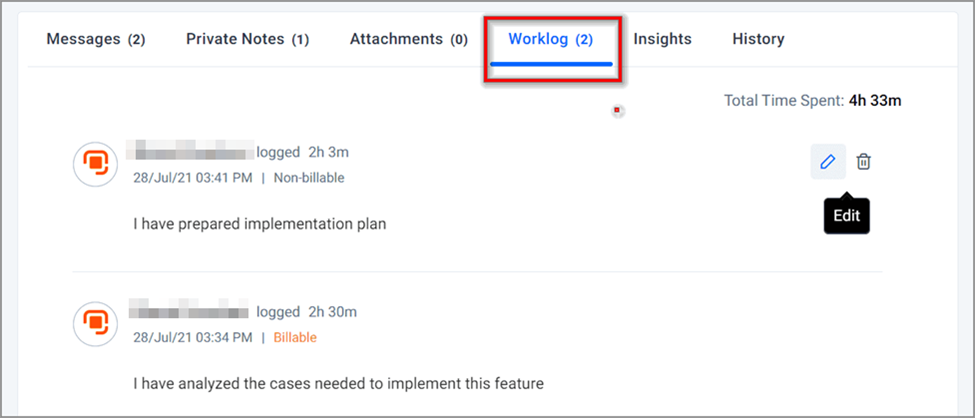Click the avatar icon of first worklog entry
This screenshot has height=418, width=975.
pyautogui.click(x=95, y=164)
